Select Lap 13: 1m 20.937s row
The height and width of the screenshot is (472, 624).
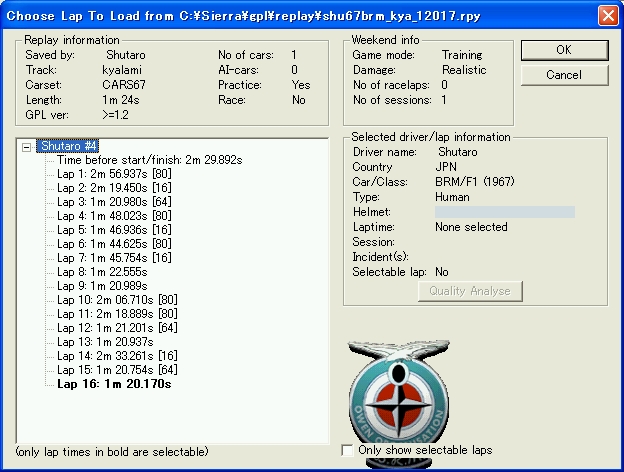(x=105, y=342)
